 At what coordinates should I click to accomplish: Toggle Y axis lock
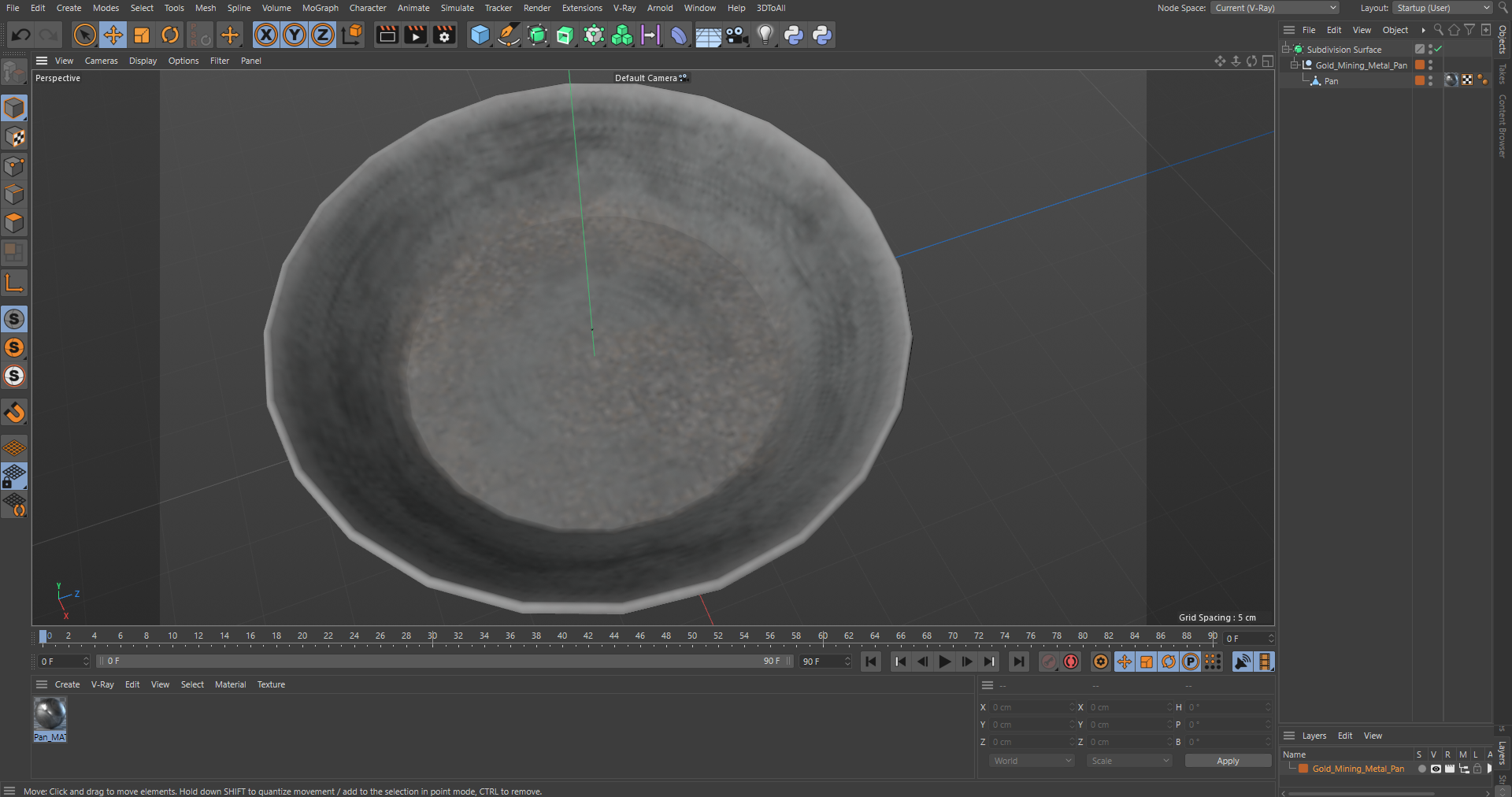[295, 35]
